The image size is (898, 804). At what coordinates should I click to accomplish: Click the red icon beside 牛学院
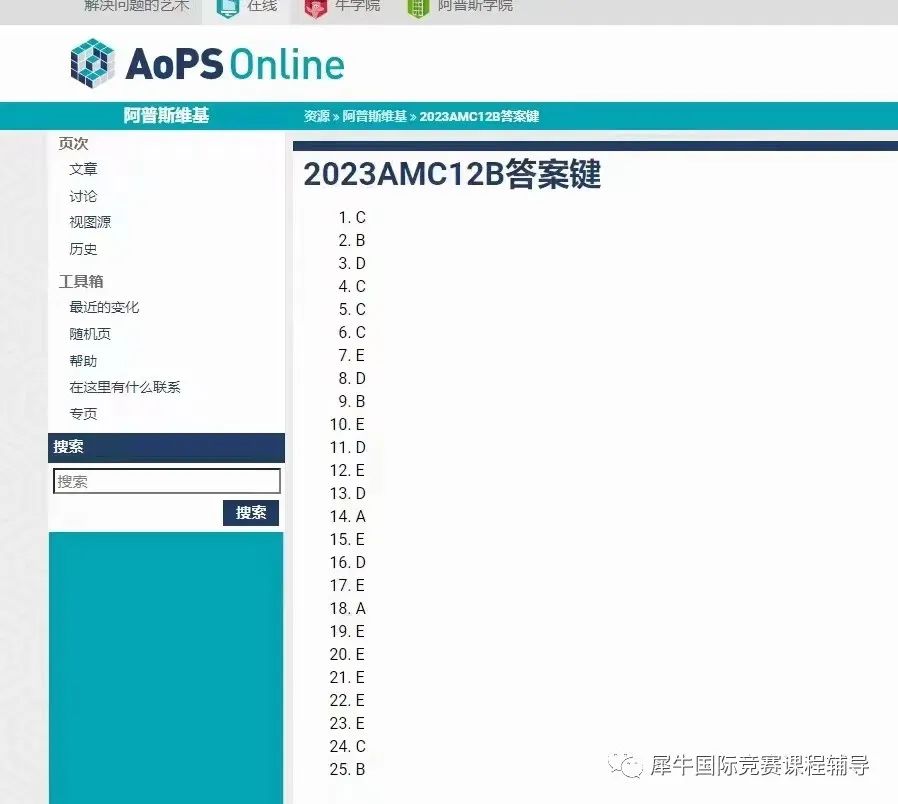pos(316,7)
